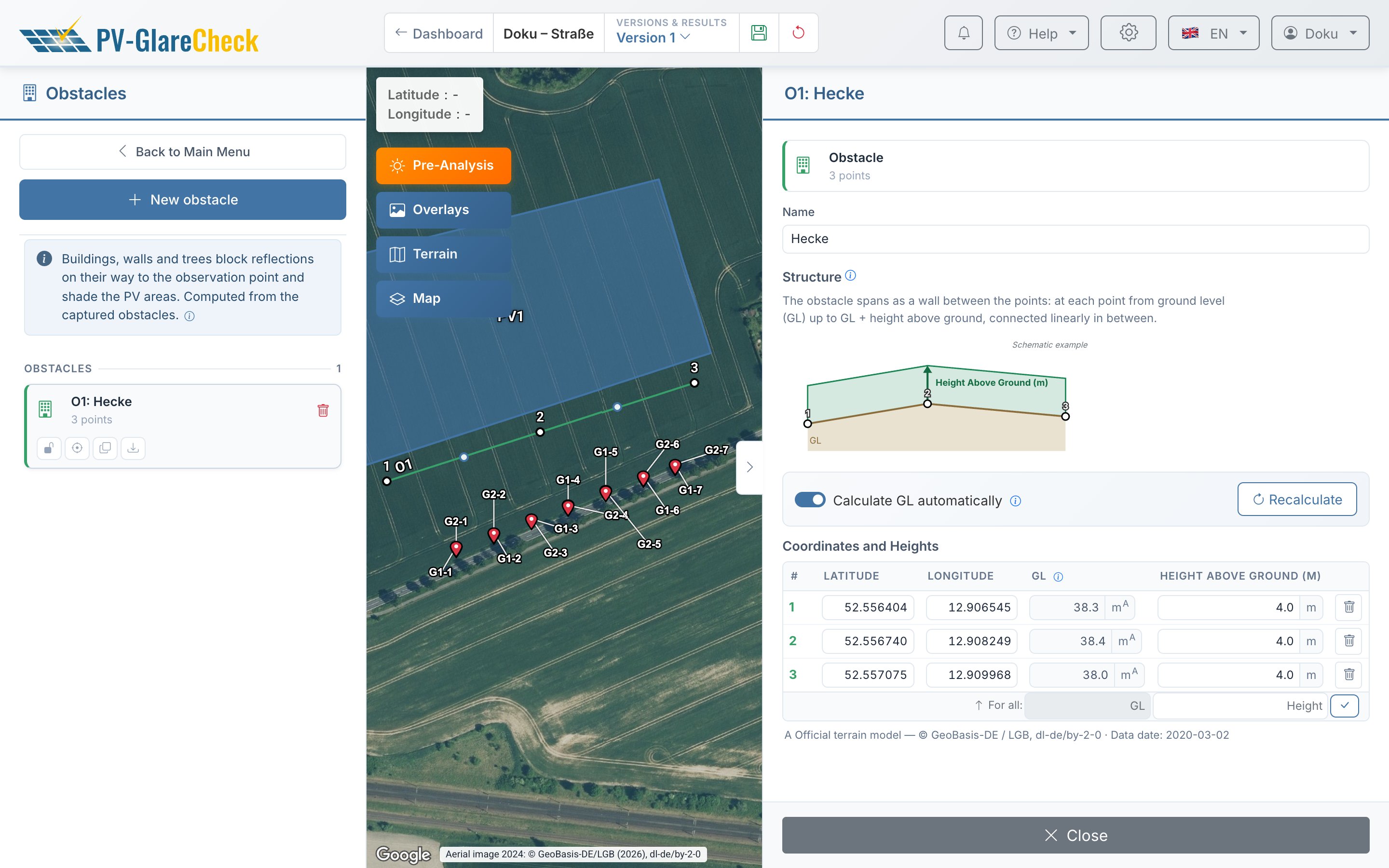Screen dimensions: 1389x868
Task: Open settings gear in top bar
Action: pos(1129,33)
